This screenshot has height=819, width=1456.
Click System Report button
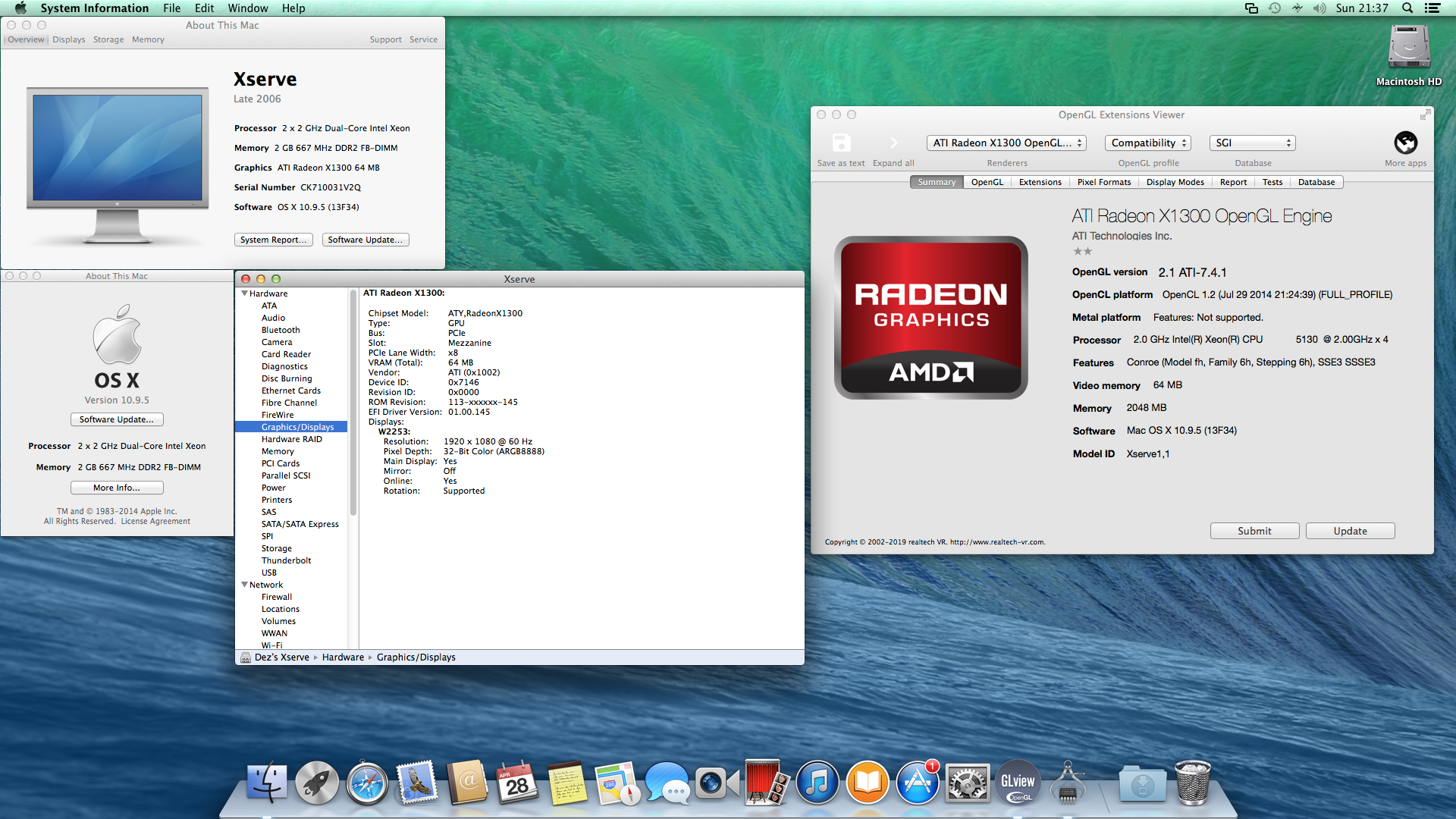tap(273, 240)
